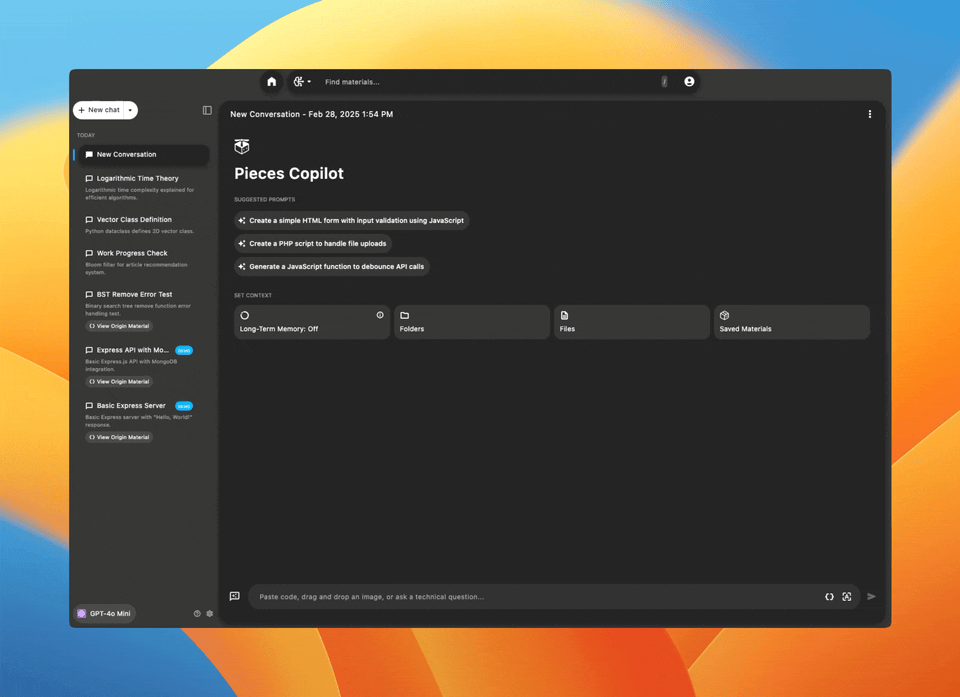Change the GPT-4o Mini model selector

click(x=105, y=614)
